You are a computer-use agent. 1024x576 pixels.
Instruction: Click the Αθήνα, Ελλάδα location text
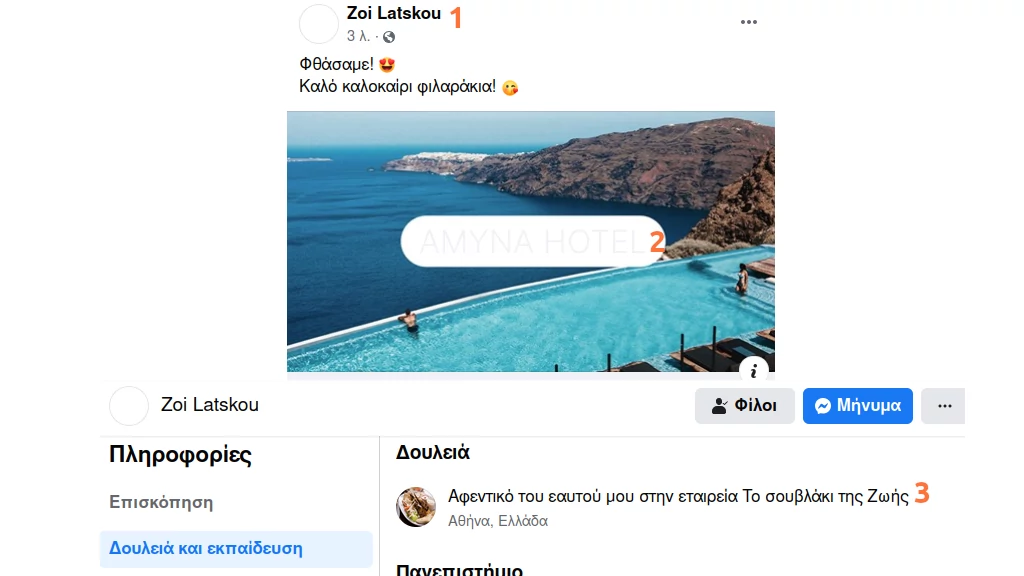498,521
